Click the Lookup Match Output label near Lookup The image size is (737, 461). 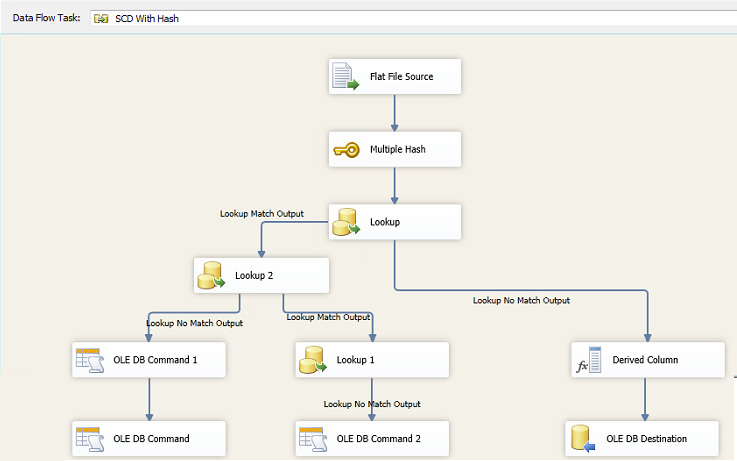[x=262, y=214]
